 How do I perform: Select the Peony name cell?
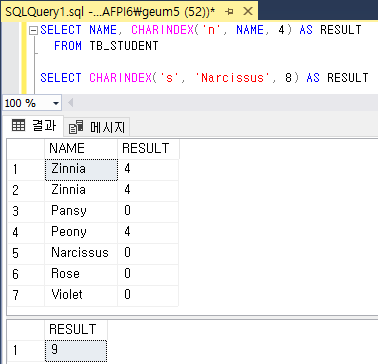click(x=81, y=233)
